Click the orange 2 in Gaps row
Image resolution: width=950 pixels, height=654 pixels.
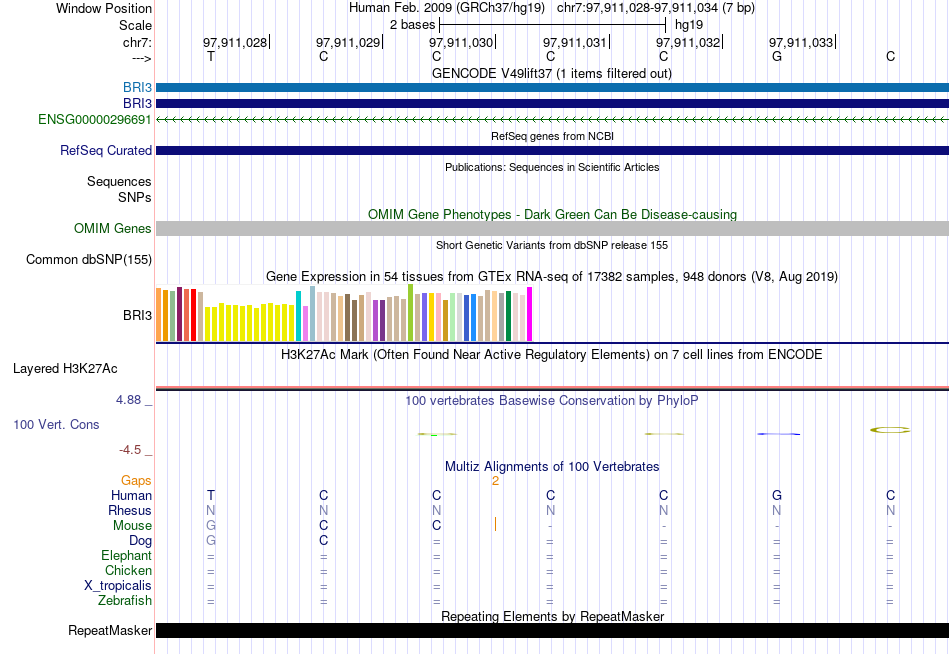[495, 481]
